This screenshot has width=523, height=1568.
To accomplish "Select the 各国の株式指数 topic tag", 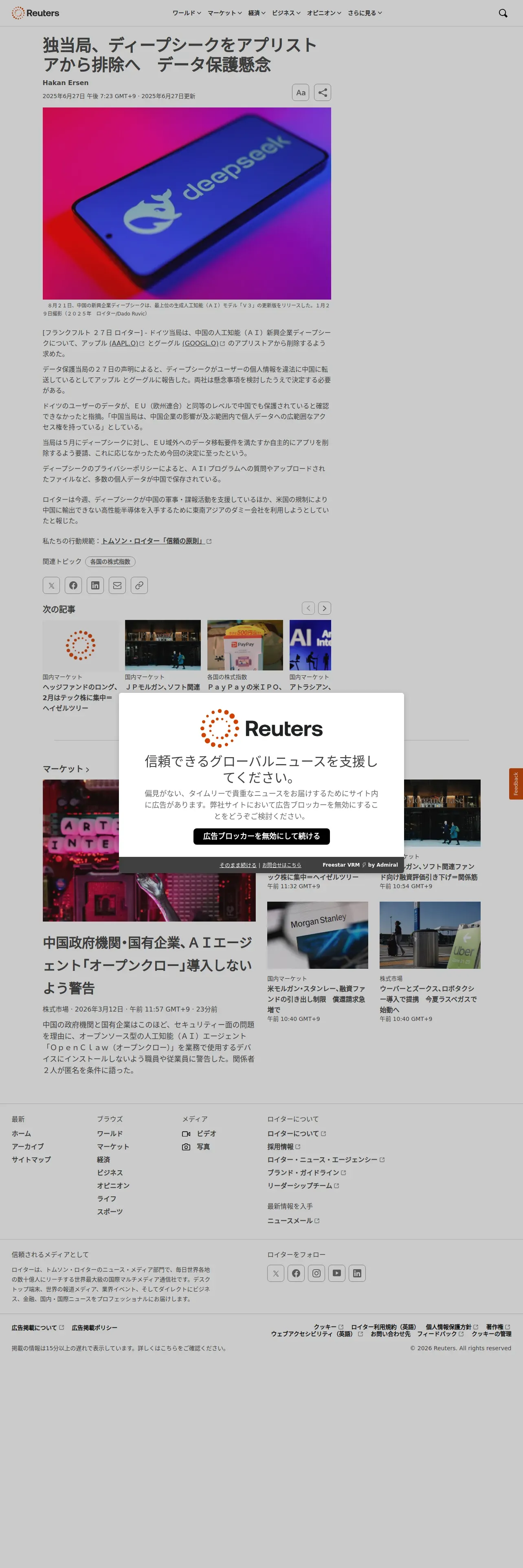I will click(x=110, y=562).
